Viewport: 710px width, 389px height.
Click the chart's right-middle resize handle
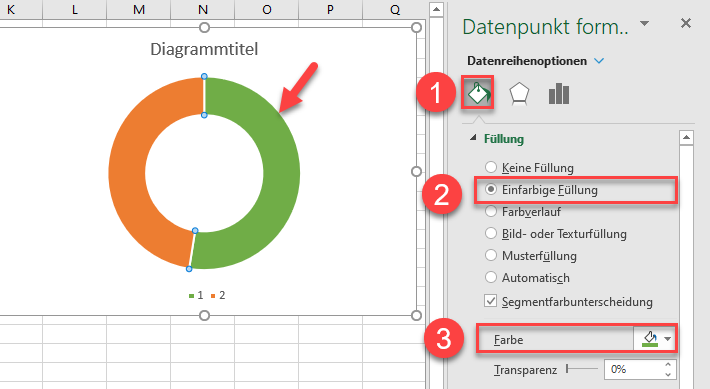(416, 171)
